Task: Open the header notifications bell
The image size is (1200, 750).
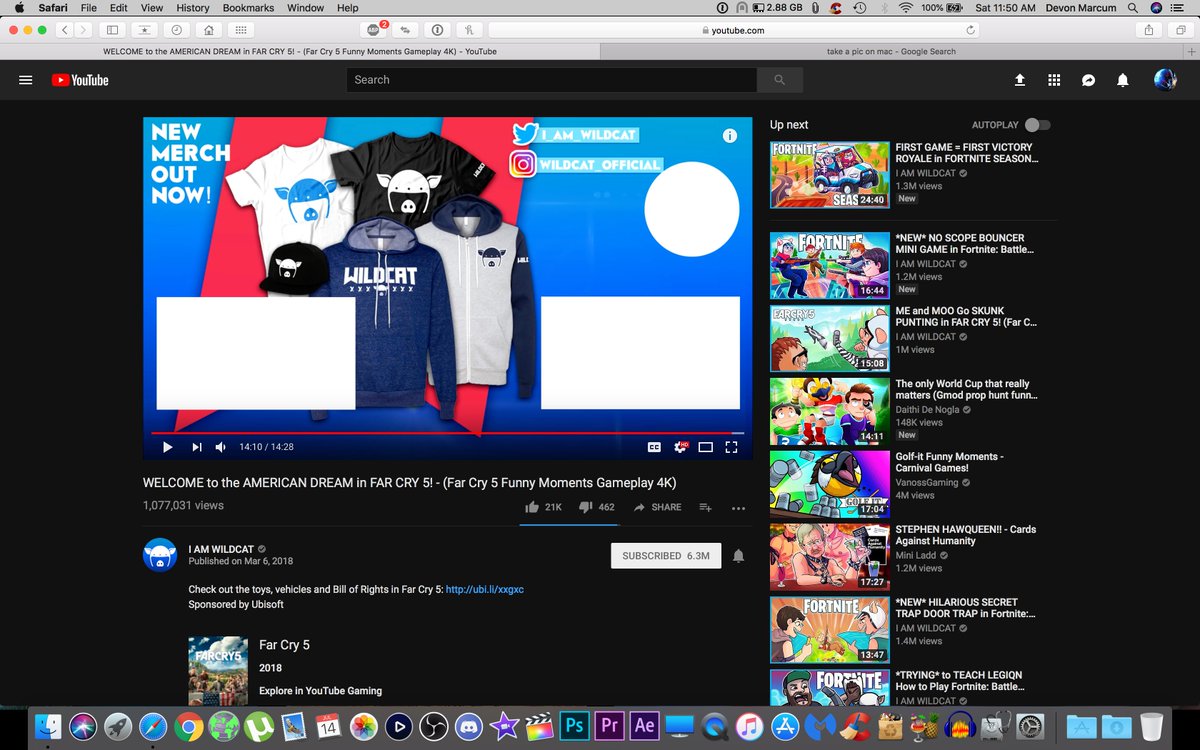Action: click(x=1122, y=80)
